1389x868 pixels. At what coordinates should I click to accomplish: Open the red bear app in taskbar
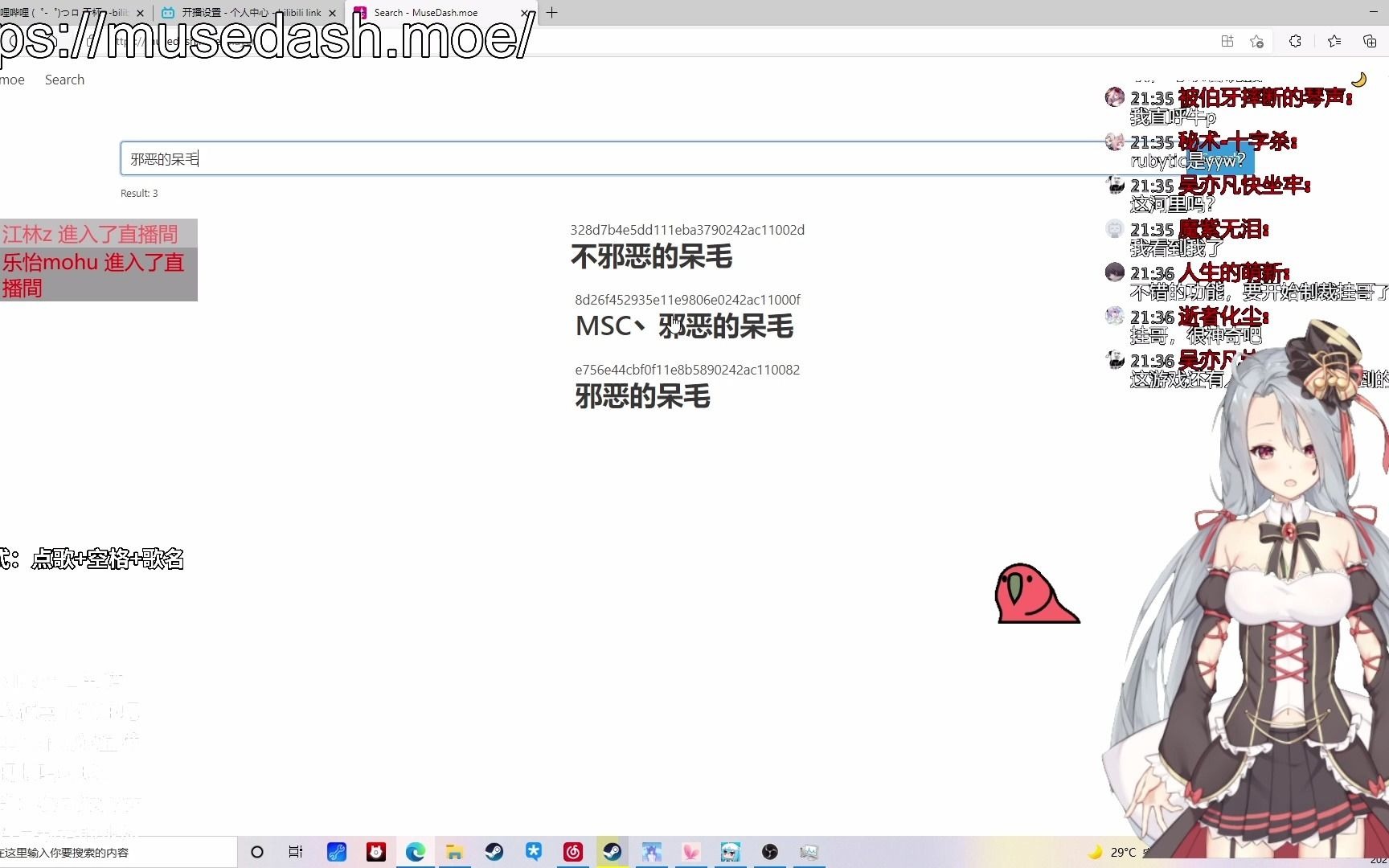(x=375, y=852)
